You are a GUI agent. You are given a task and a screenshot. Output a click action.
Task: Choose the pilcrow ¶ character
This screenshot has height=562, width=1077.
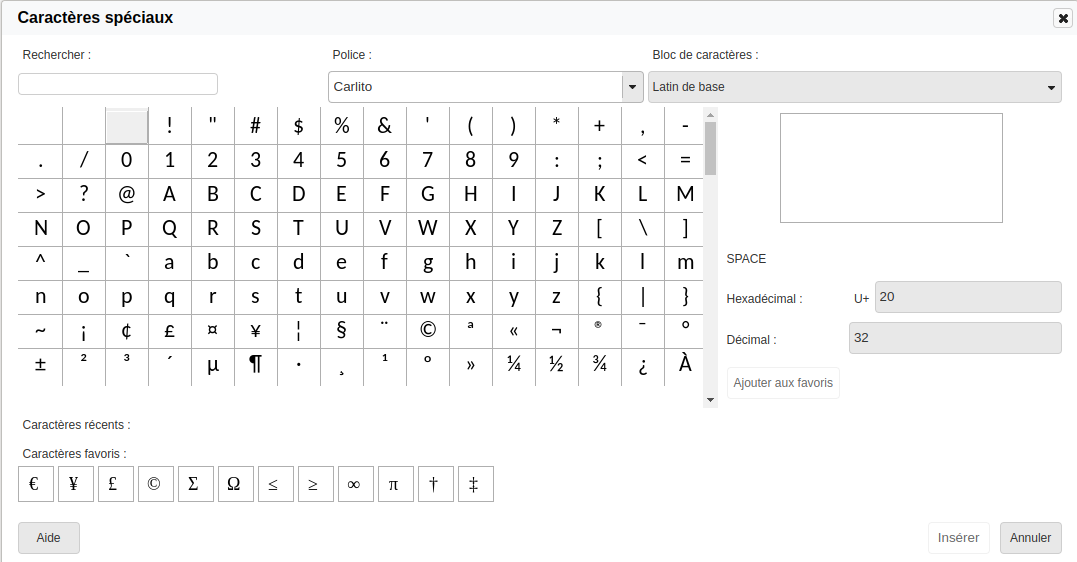click(255, 365)
